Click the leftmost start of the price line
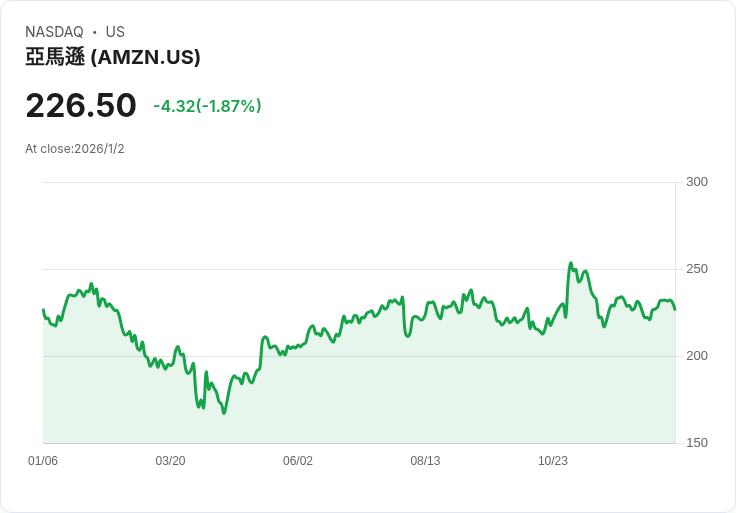This screenshot has width=736, height=513. pyautogui.click(x=43, y=310)
